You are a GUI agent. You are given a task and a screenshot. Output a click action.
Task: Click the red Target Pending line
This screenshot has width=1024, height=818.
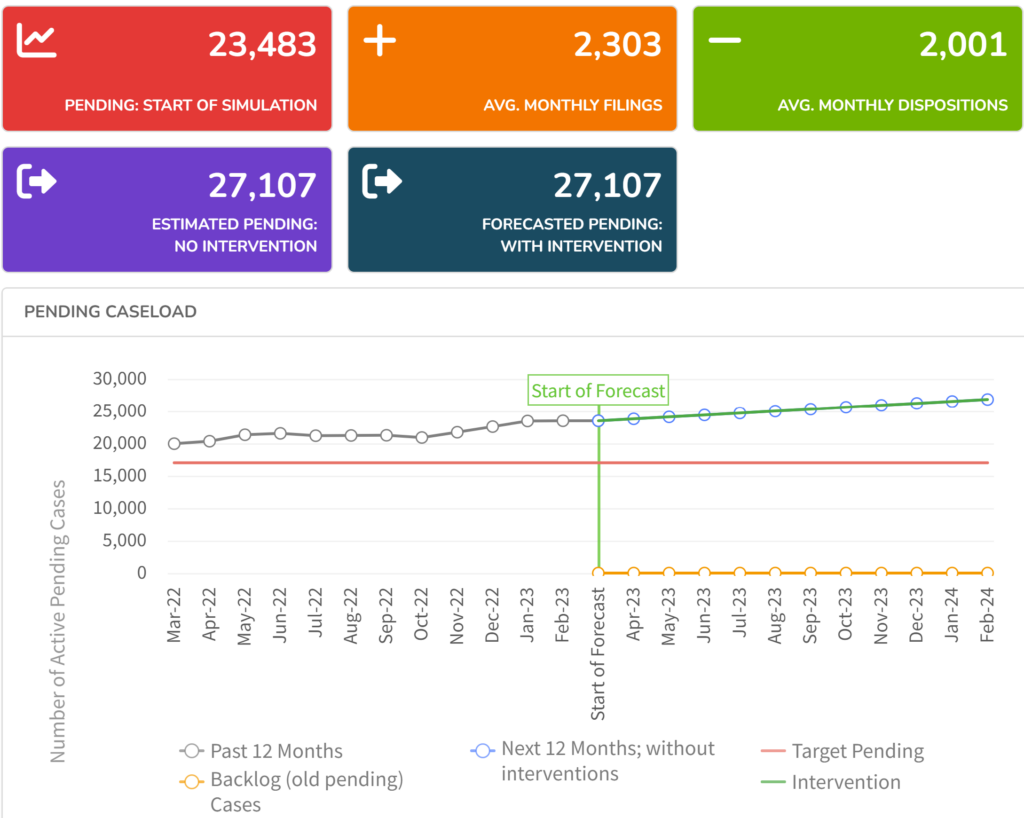tap(400, 463)
